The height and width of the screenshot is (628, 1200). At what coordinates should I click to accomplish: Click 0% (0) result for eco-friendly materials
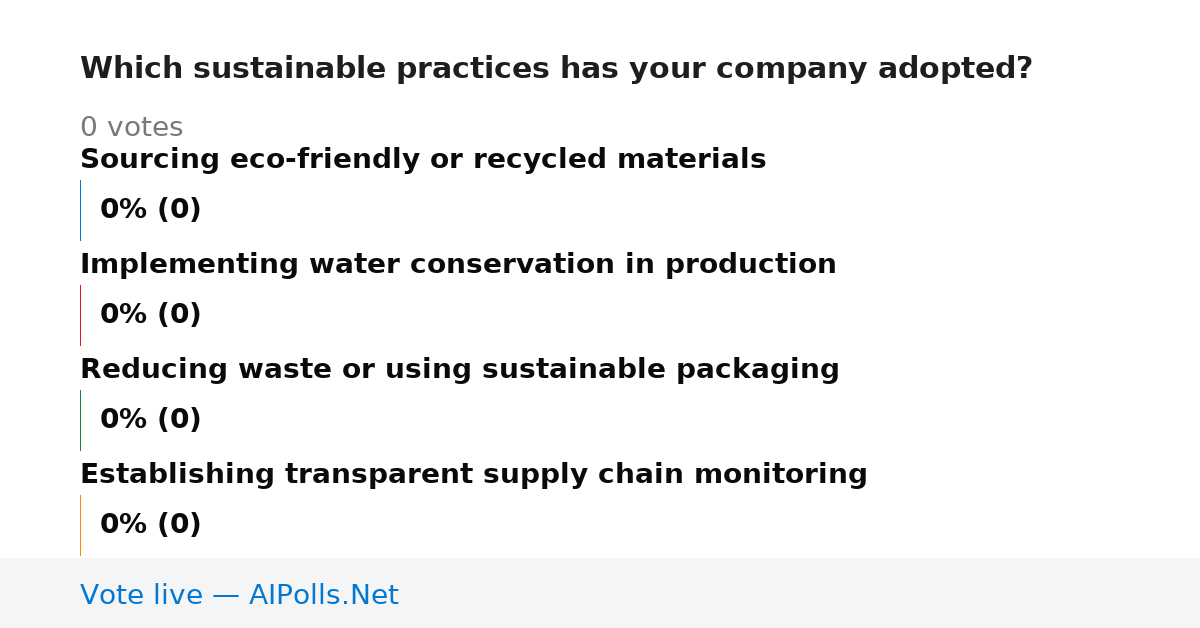pyautogui.click(x=150, y=210)
